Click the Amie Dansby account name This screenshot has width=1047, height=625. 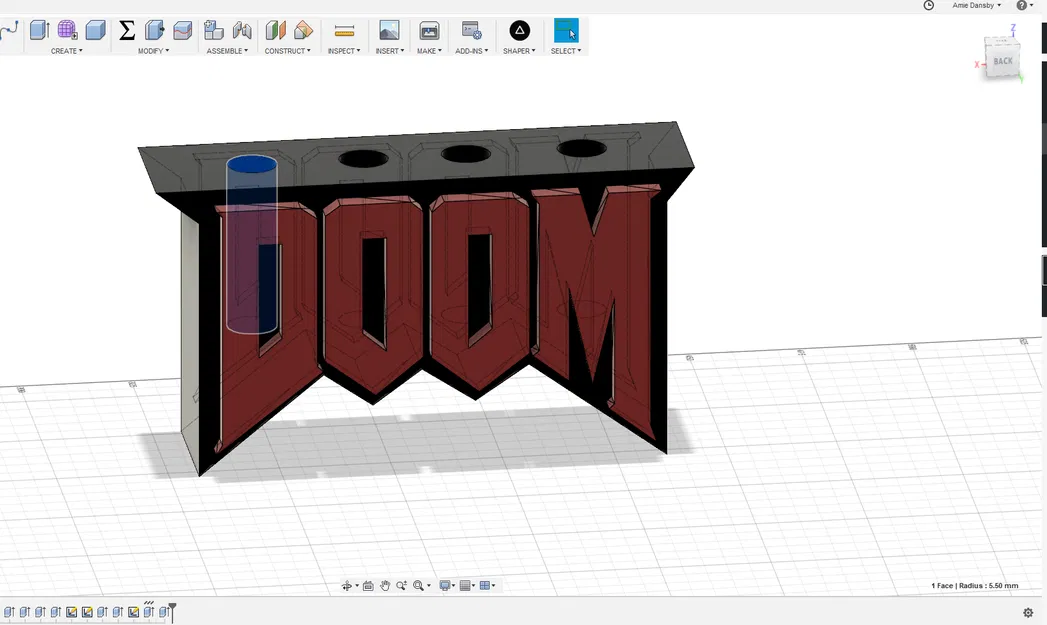click(976, 5)
